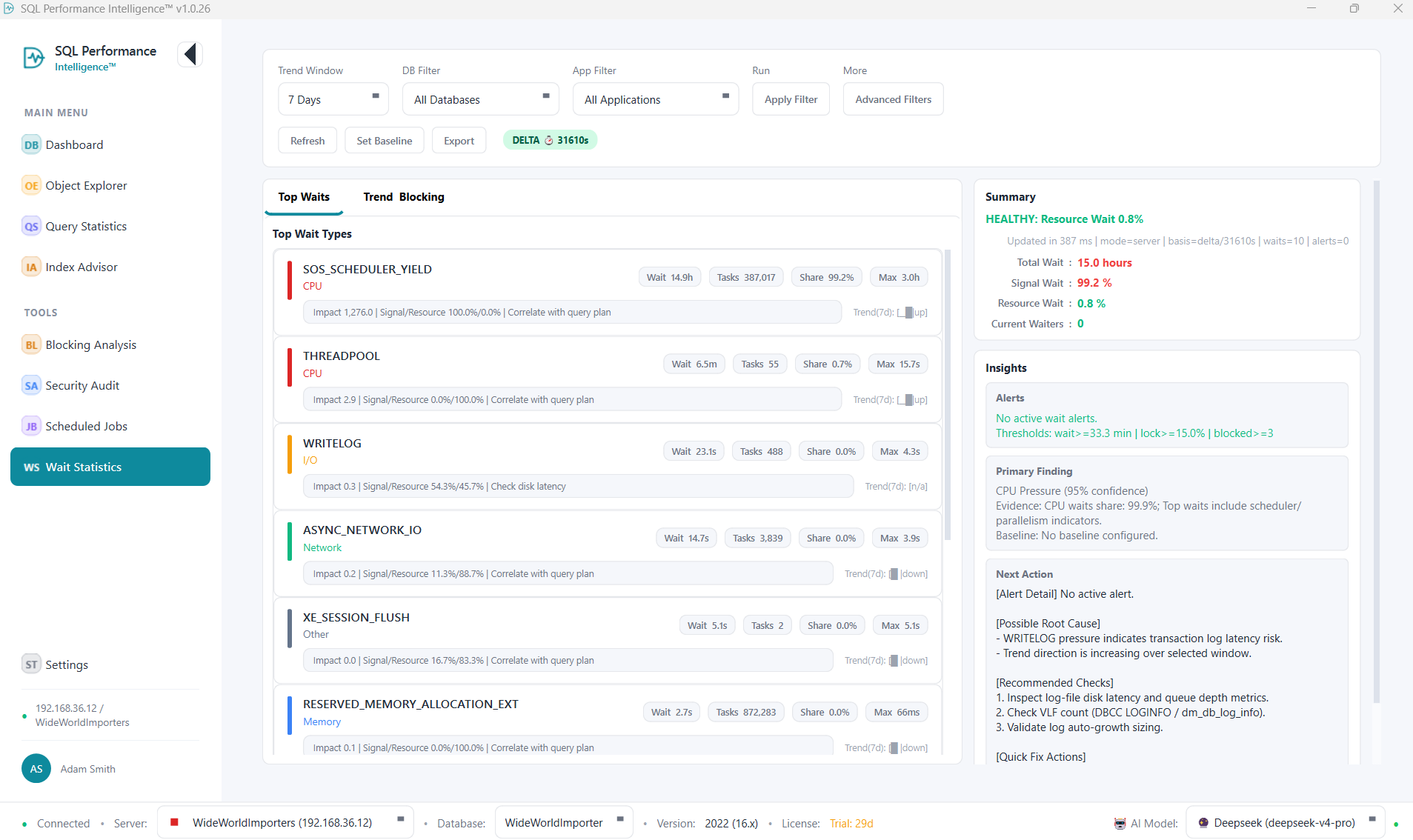Click the wait list vertical scrollbar
Viewport: 1413px width, 840px height.
click(x=948, y=395)
